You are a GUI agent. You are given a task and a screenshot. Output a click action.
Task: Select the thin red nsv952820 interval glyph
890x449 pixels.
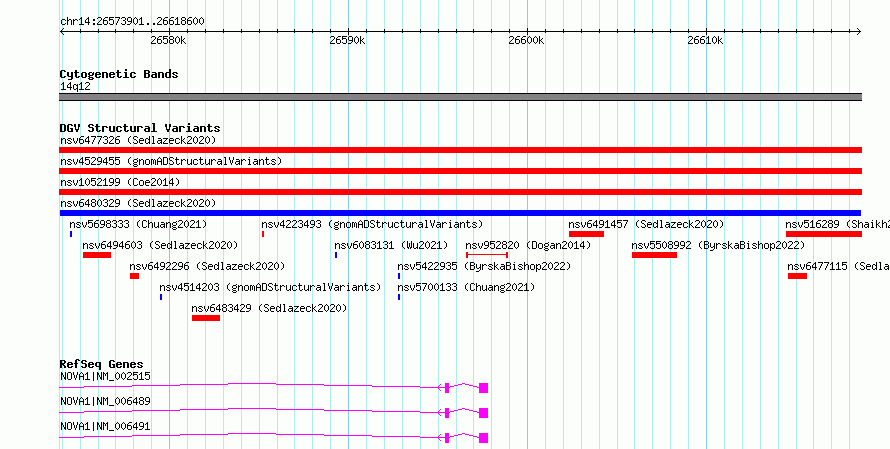pos(487,255)
